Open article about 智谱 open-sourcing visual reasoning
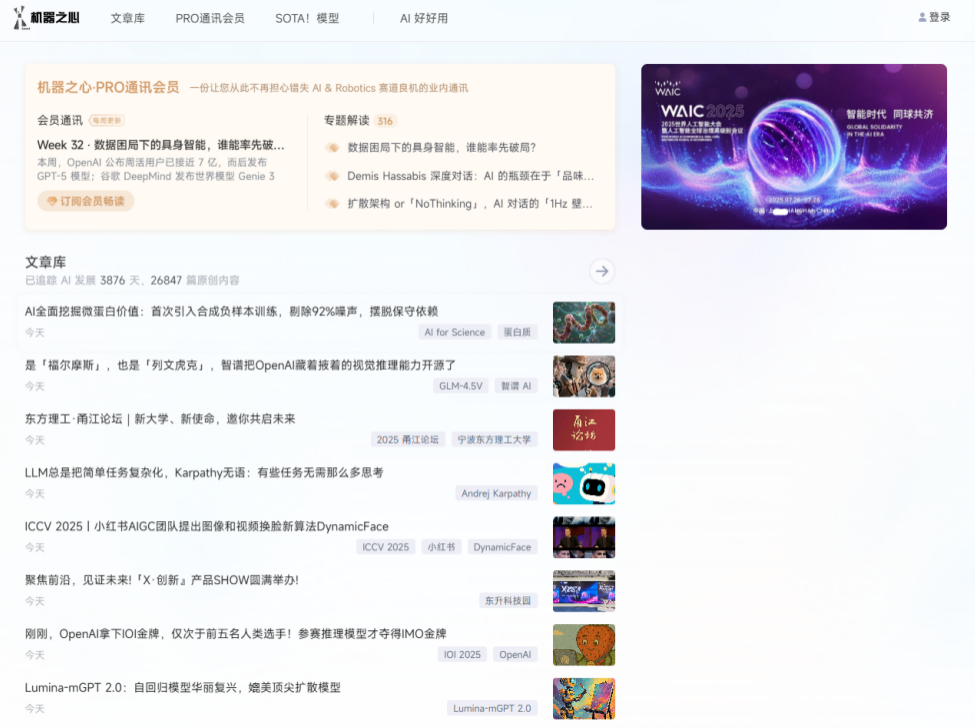 (240, 365)
